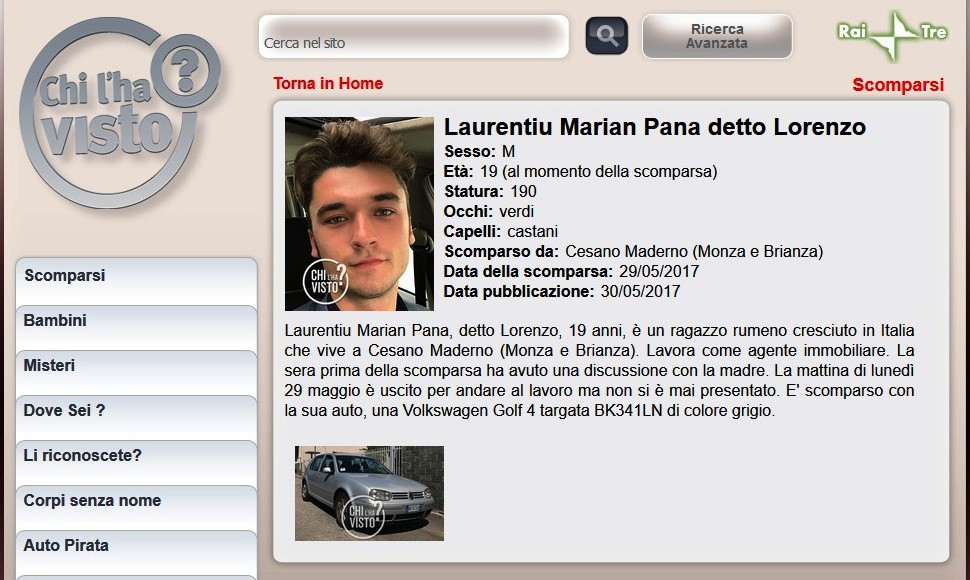Screen dimensions: 970x580
Task: Open Ricerca Avanzata search
Action: [x=717, y=36]
